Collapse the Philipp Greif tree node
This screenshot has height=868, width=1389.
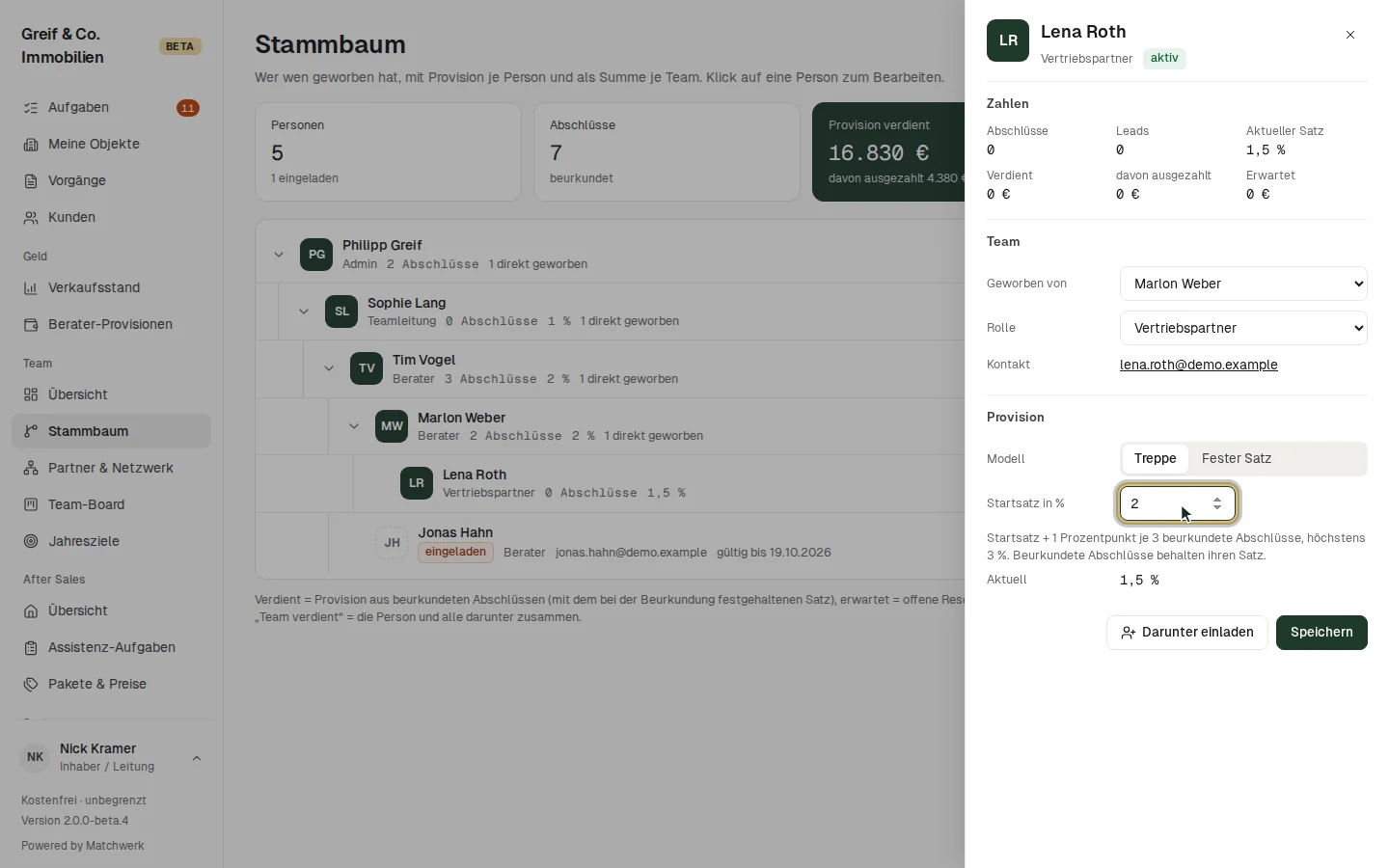(279, 255)
